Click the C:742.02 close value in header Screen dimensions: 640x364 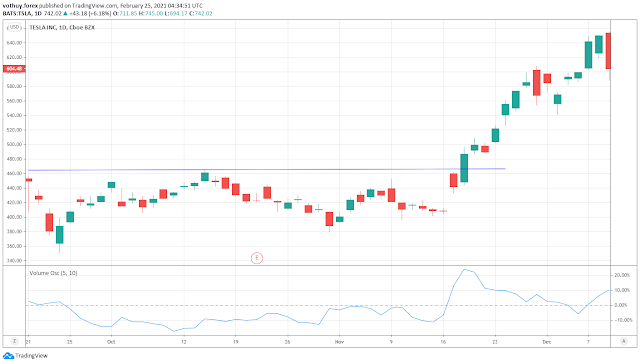click(200, 13)
